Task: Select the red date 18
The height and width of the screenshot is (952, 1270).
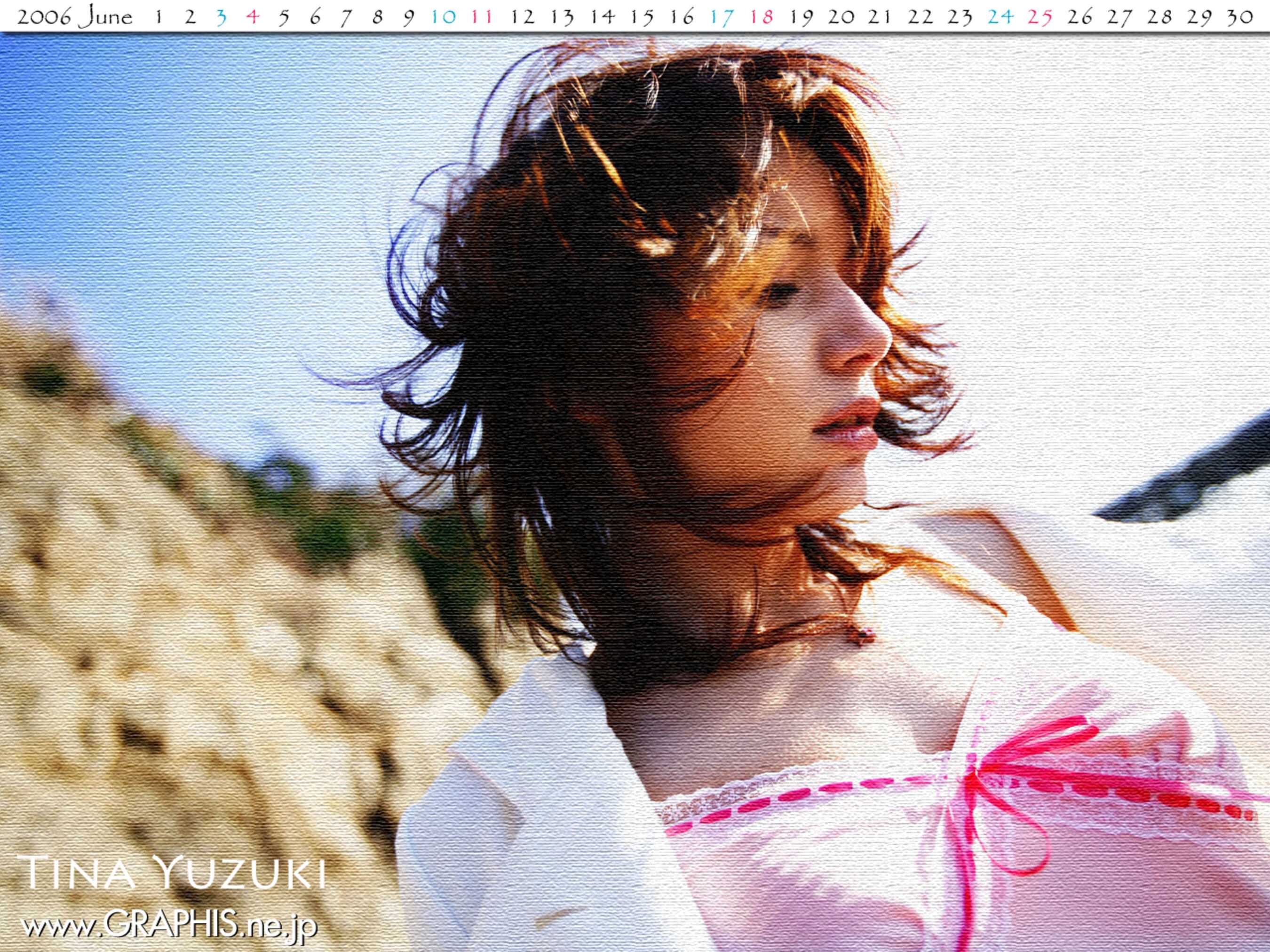Action: pos(762,17)
